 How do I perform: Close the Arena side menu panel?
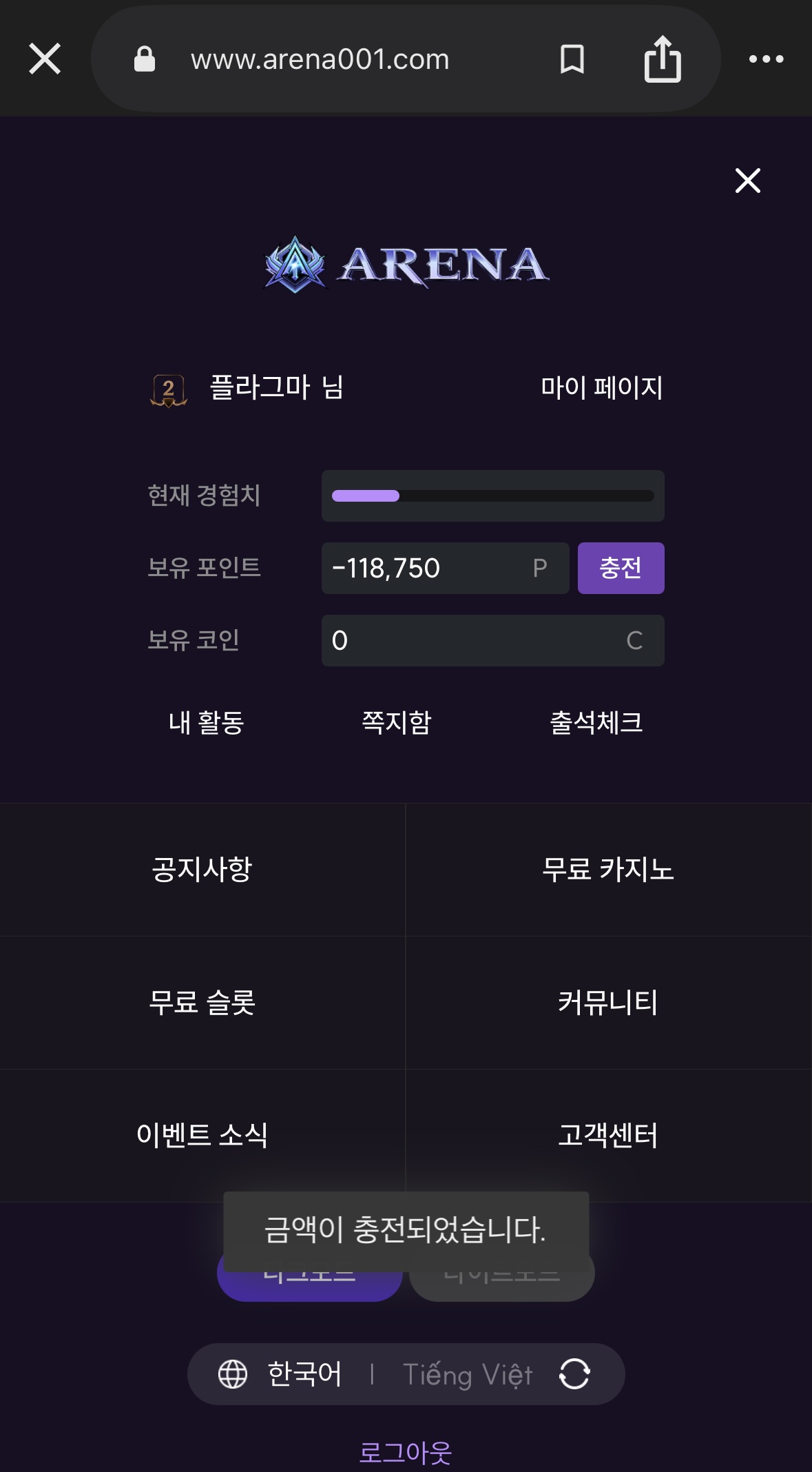[747, 181]
